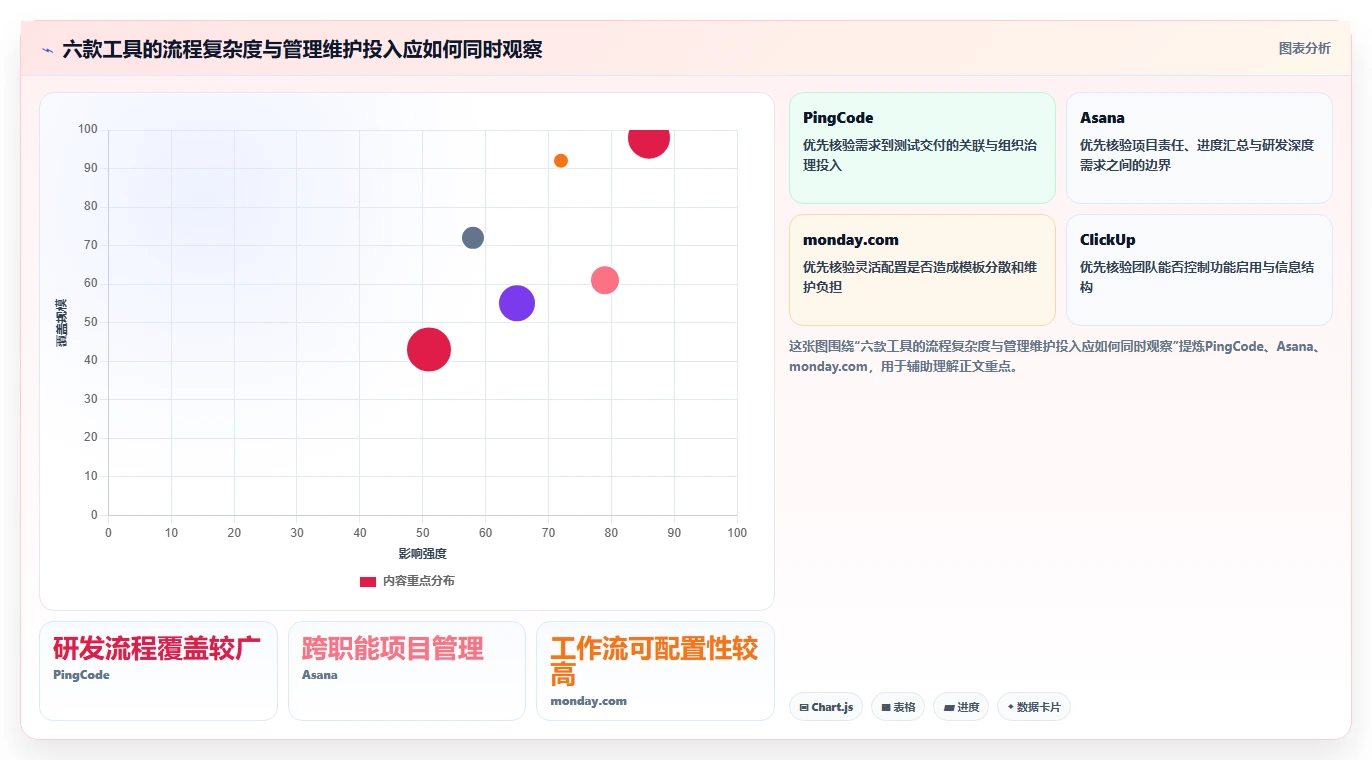Click 优先核验需求到测试交付 description text

coord(920,155)
